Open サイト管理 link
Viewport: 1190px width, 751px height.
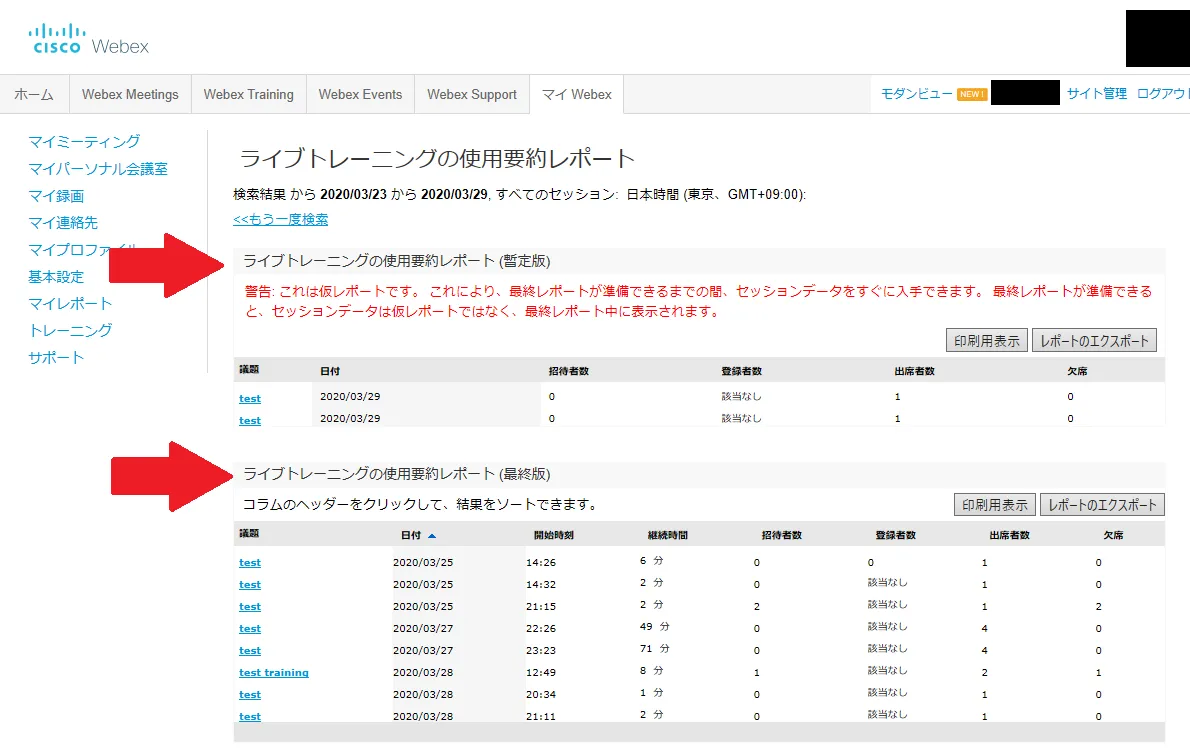tap(1096, 94)
